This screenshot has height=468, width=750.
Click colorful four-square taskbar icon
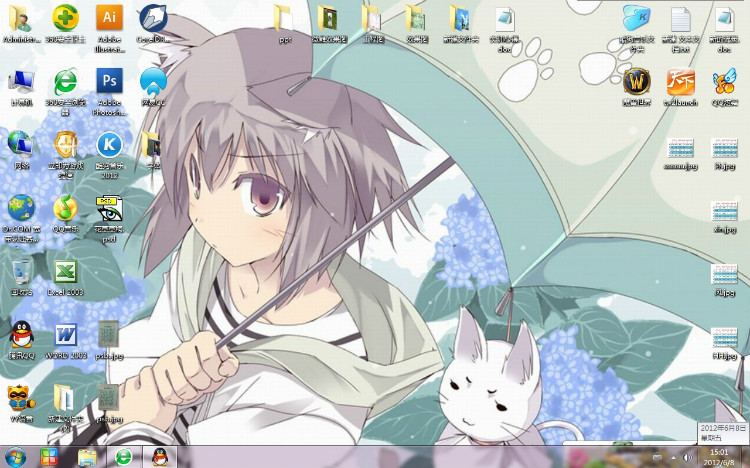49,457
